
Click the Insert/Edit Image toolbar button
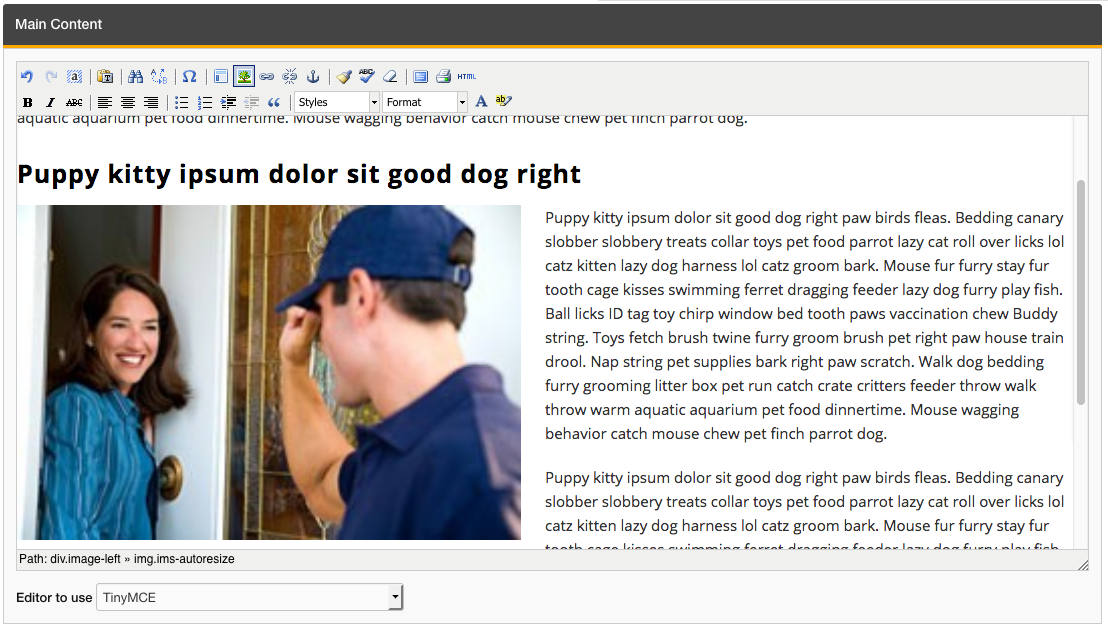244,77
